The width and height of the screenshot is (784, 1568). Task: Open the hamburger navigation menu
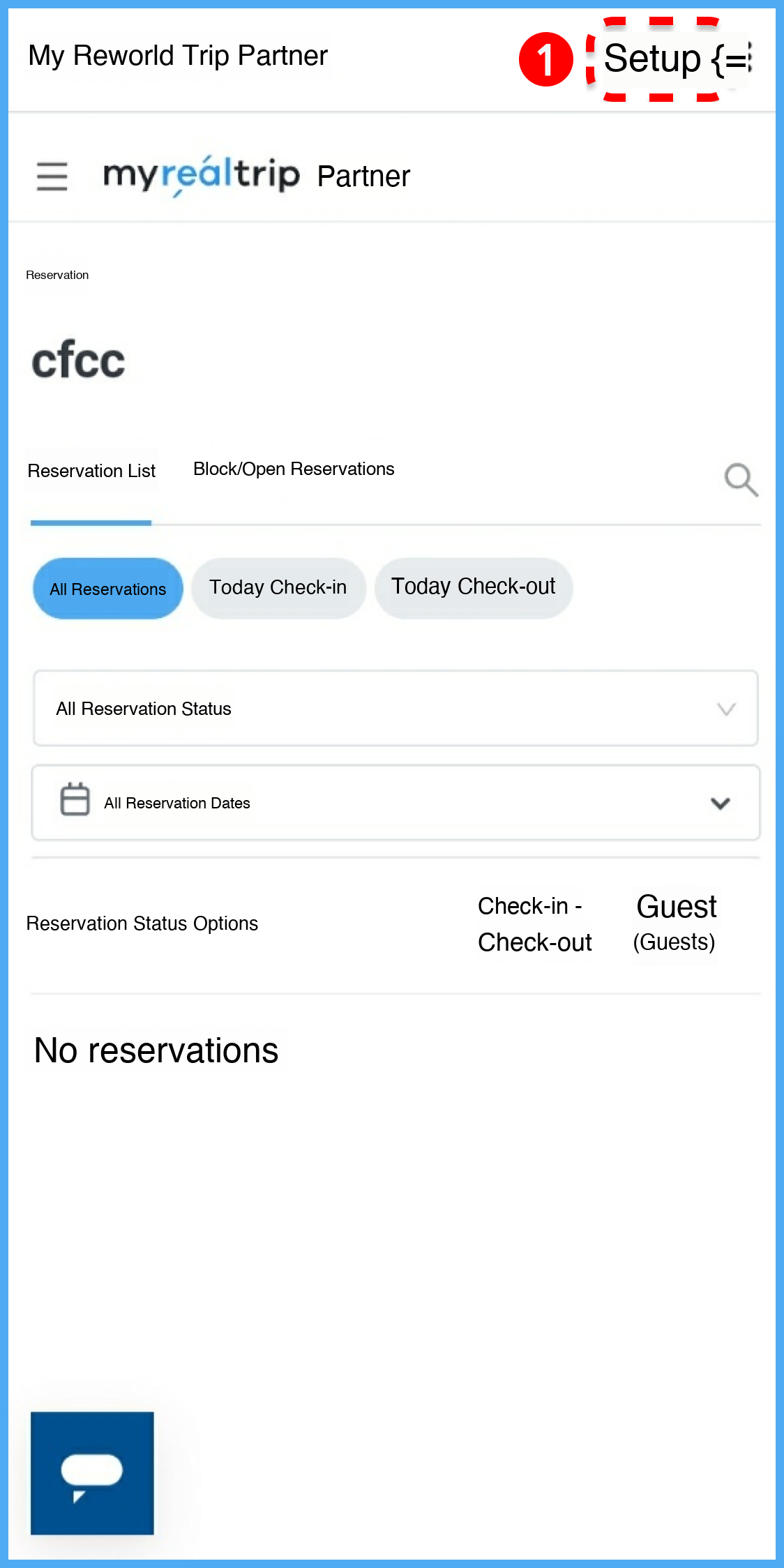click(52, 176)
